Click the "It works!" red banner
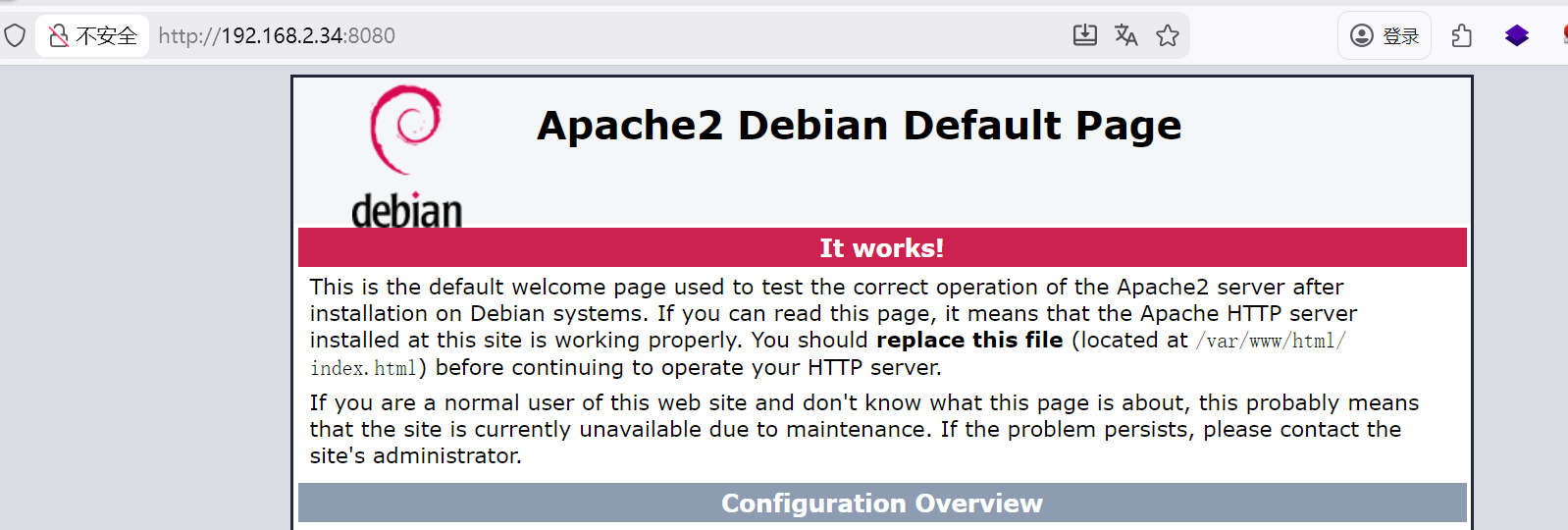Viewport: 1568px width, 530px height. tap(881, 248)
